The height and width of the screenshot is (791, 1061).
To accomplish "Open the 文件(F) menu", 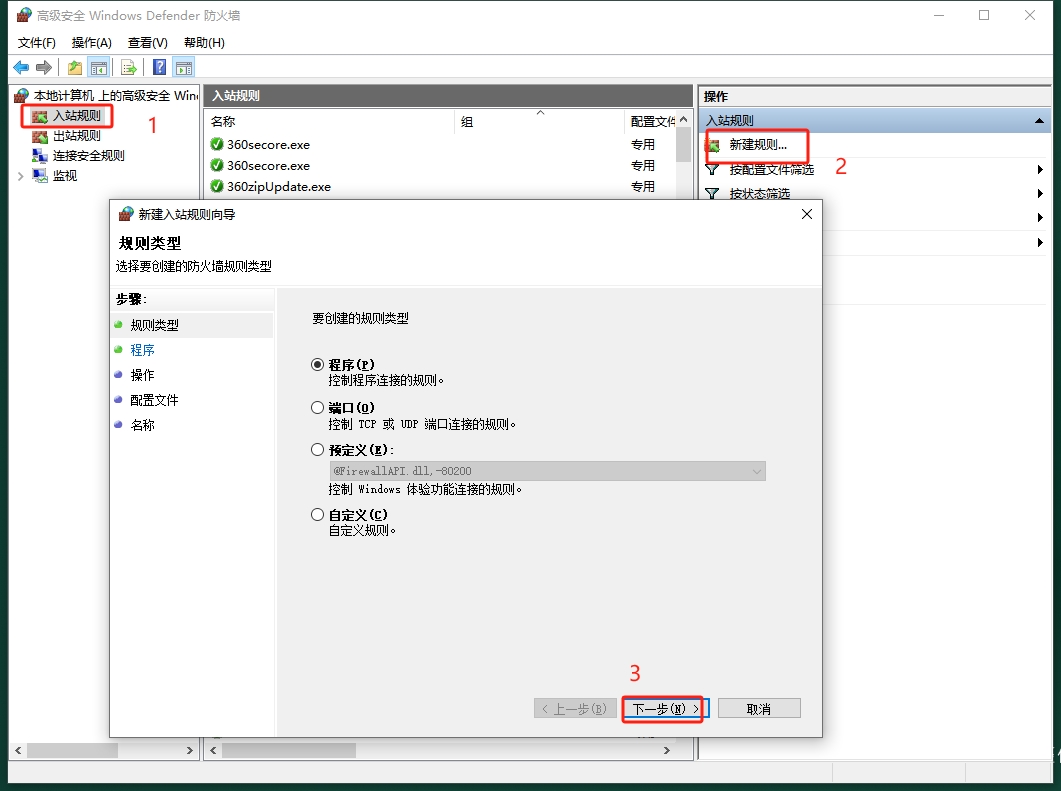I will 37,43.
